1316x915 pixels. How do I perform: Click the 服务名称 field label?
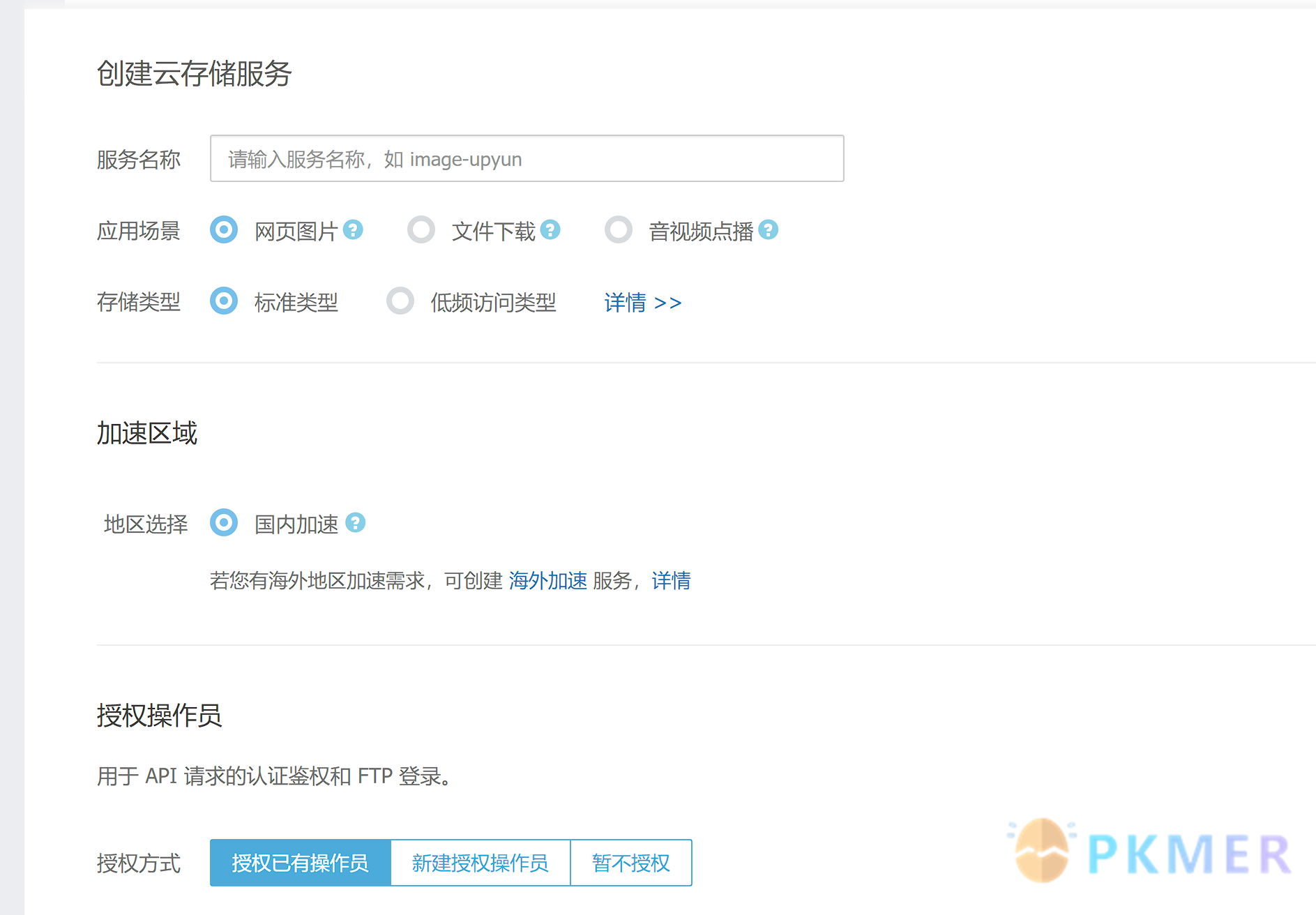pyautogui.click(x=139, y=160)
